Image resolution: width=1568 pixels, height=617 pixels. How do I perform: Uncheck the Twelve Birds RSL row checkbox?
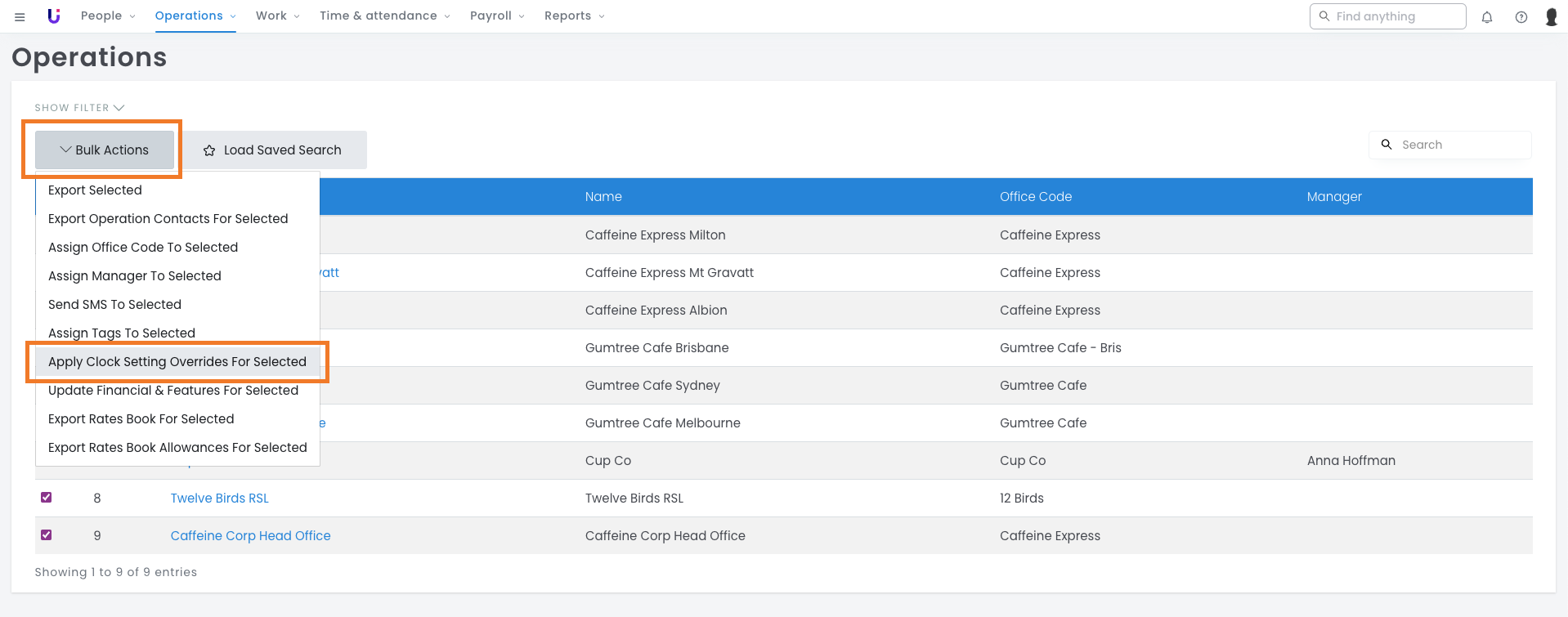(47, 498)
